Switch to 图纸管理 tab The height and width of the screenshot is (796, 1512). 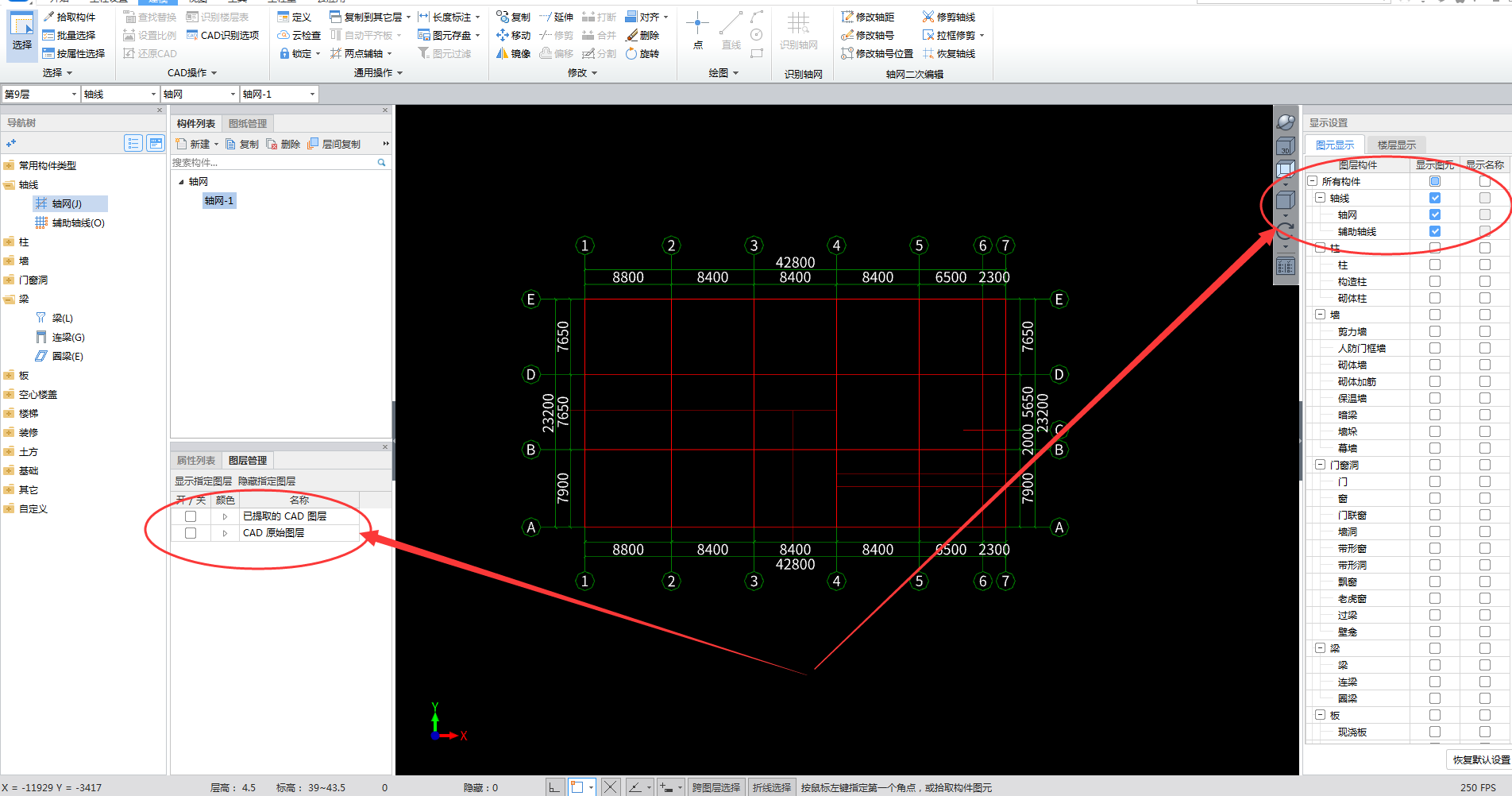tap(248, 123)
